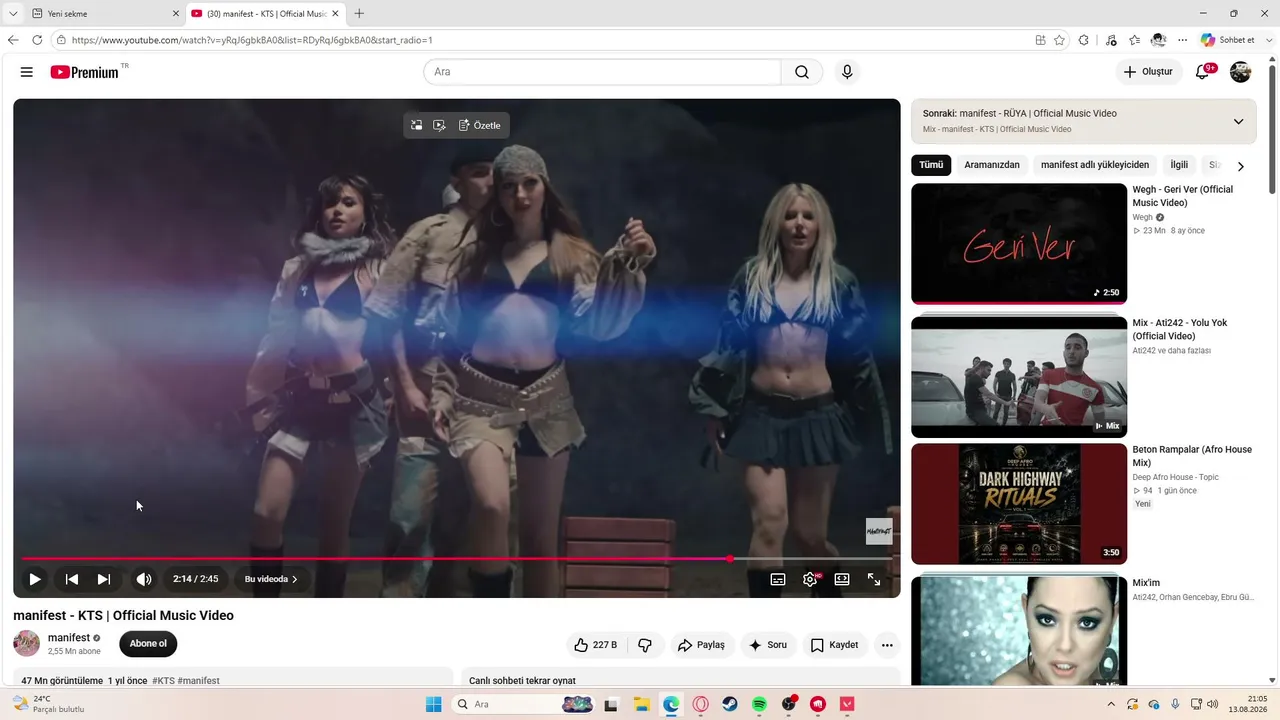The image size is (1280, 720).
Task: Open the player settings gear
Action: (810, 579)
